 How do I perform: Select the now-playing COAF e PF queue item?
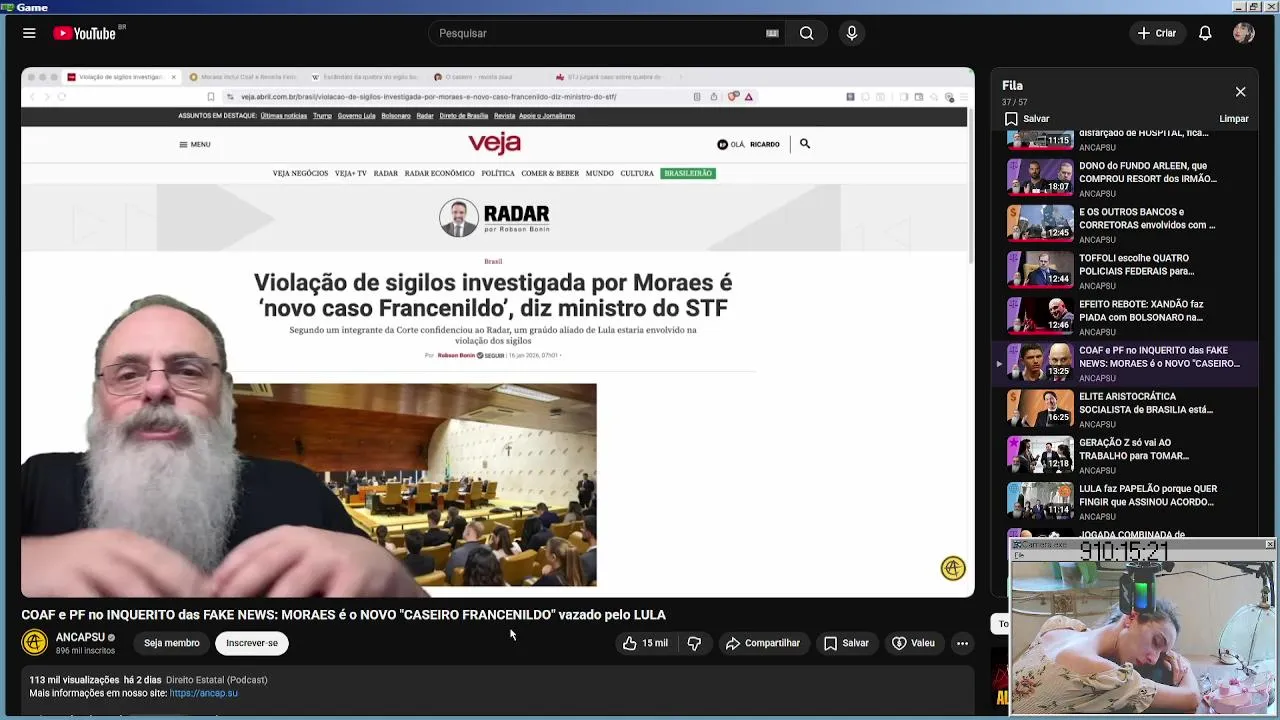[x=1125, y=363]
